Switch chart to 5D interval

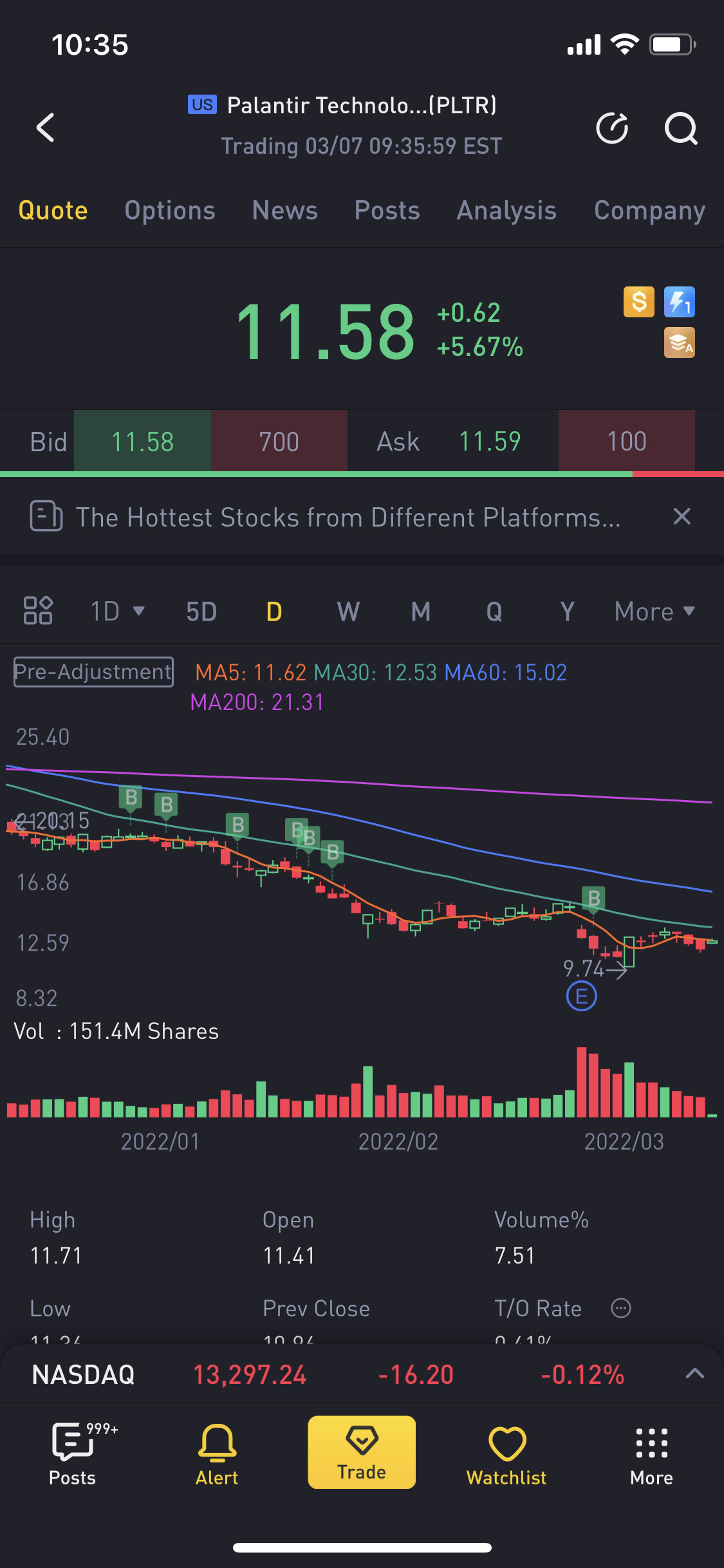pyautogui.click(x=201, y=611)
